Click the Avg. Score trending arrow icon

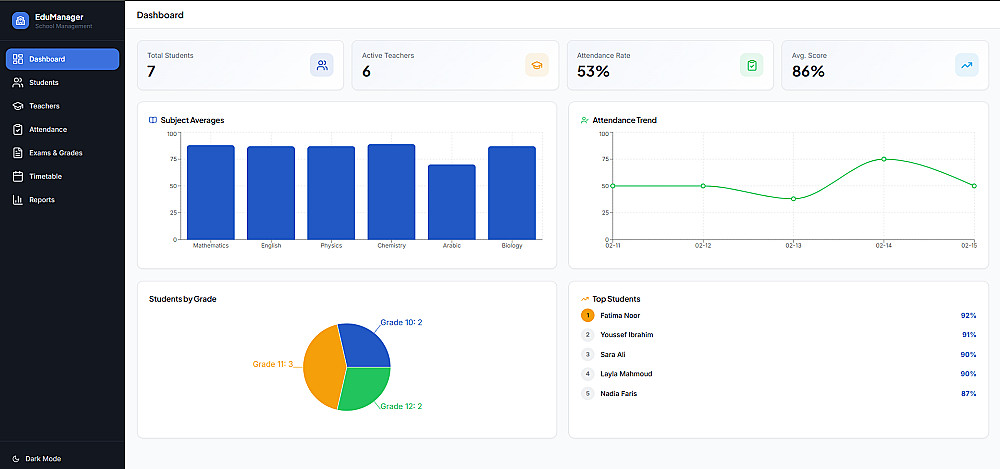point(967,65)
